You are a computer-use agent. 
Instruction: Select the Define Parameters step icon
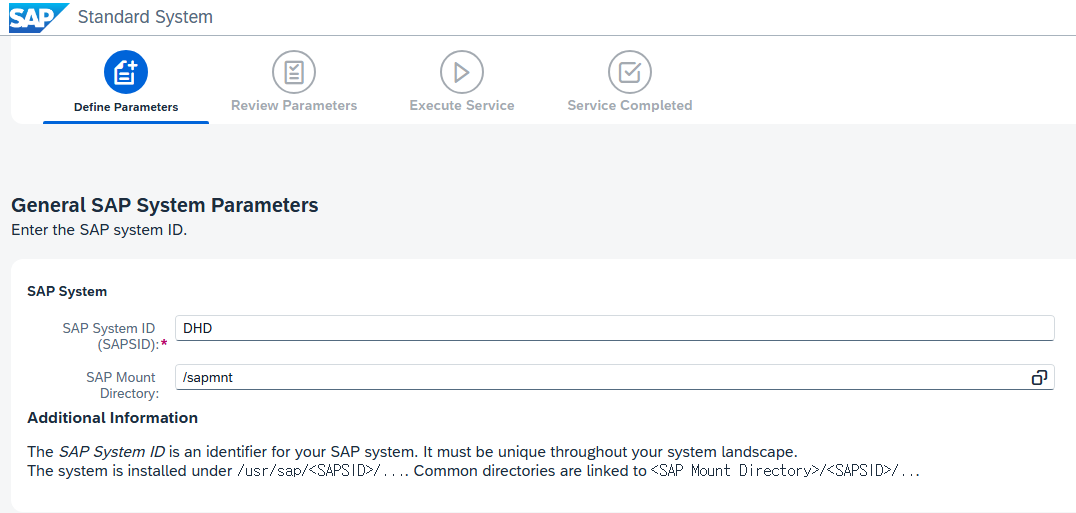[126, 72]
